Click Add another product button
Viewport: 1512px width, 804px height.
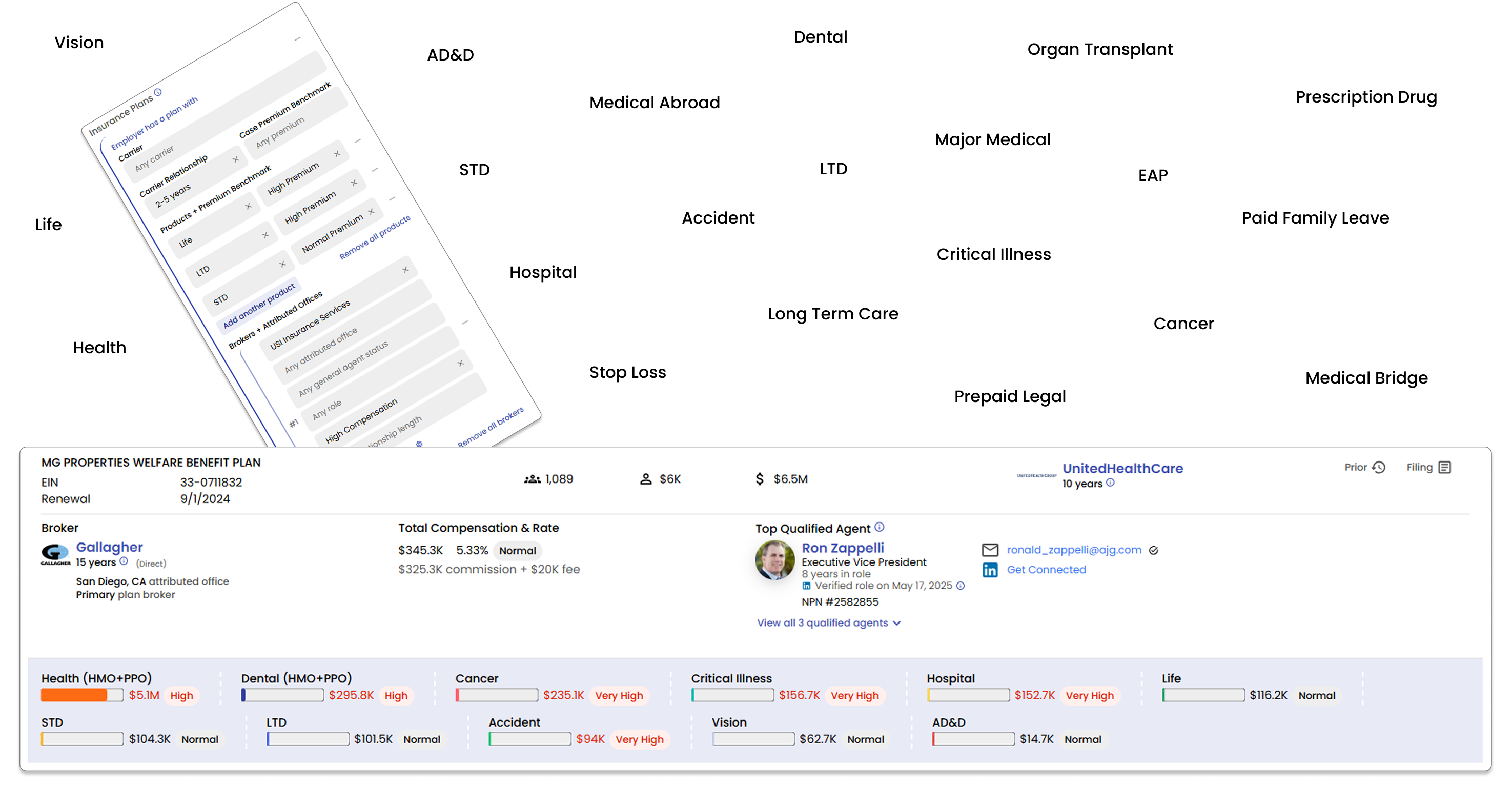click(x=259, y=306)
